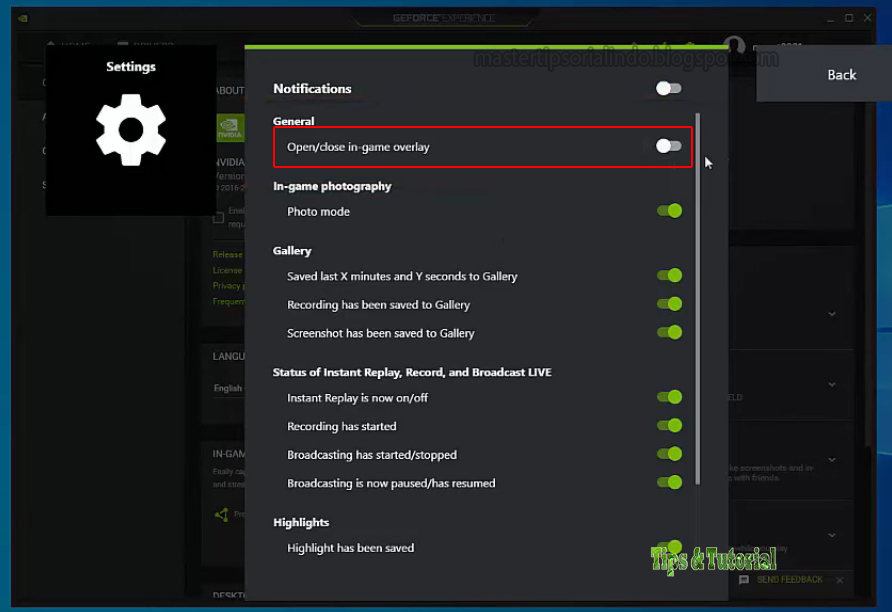Toggle Screenshot has been saved to Gallery
Image resolution: width=892 pixels, height=612 pixels.
(670, 333)
